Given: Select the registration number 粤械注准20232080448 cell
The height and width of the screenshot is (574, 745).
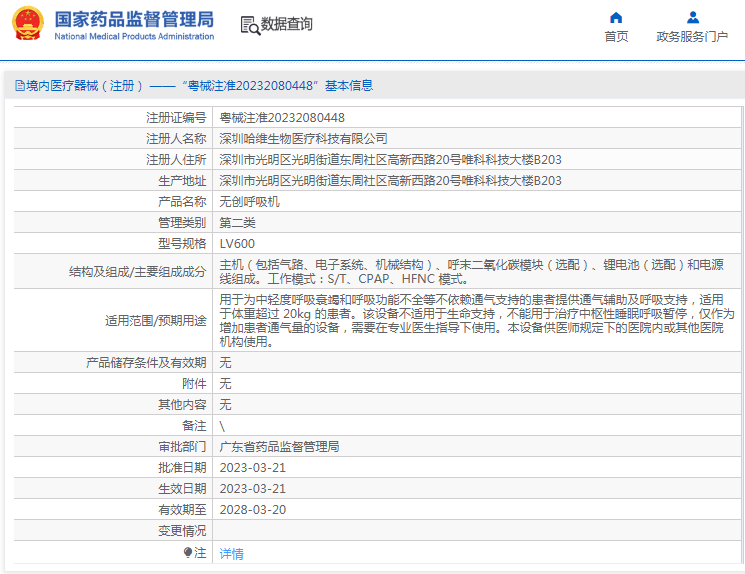Looking at the screenshot, I should (x=282, y=117).
